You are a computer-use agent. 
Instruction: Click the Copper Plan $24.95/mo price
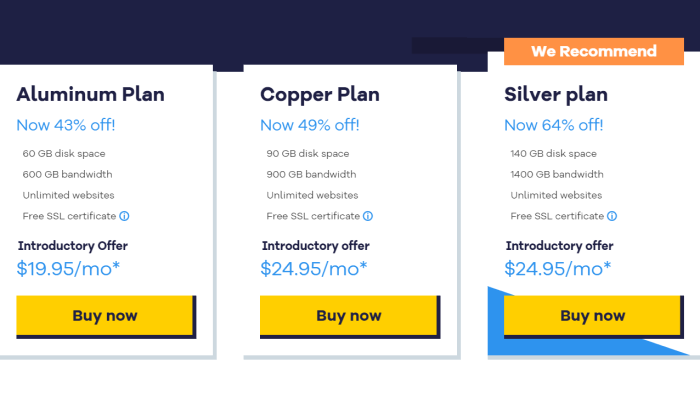[314, 269]
